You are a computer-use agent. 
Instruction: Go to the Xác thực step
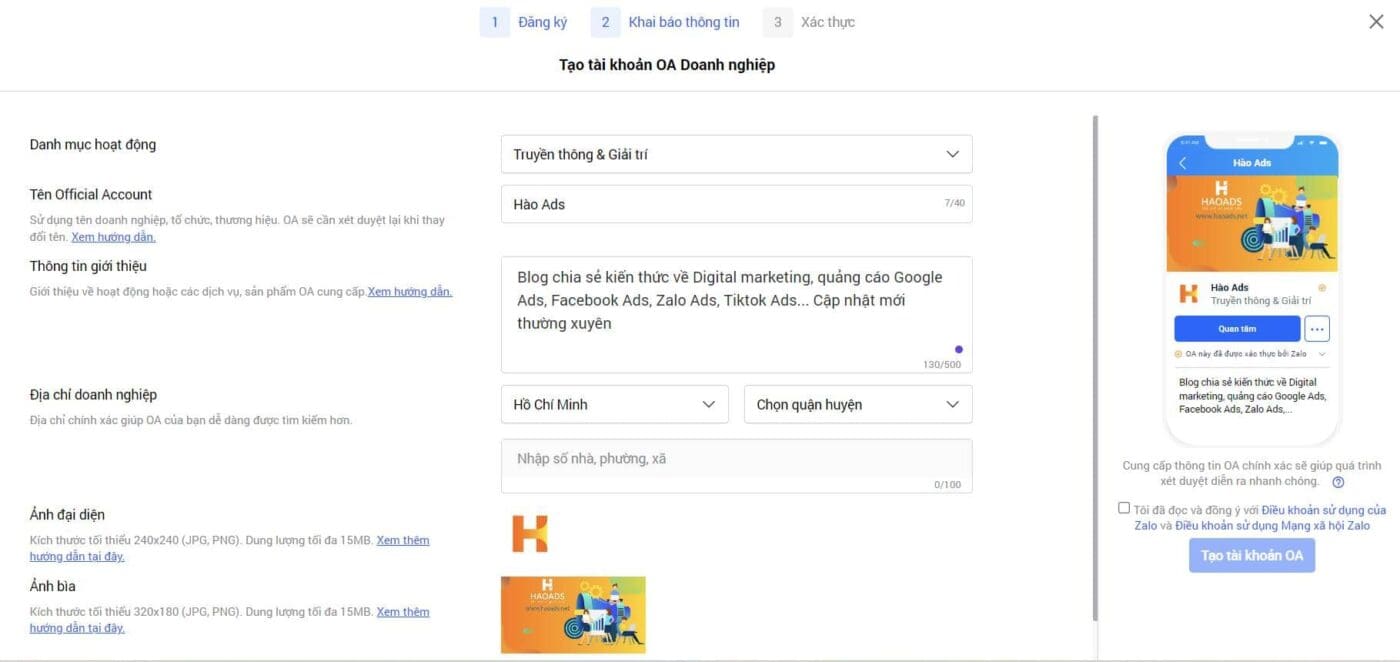coord(828,22)
